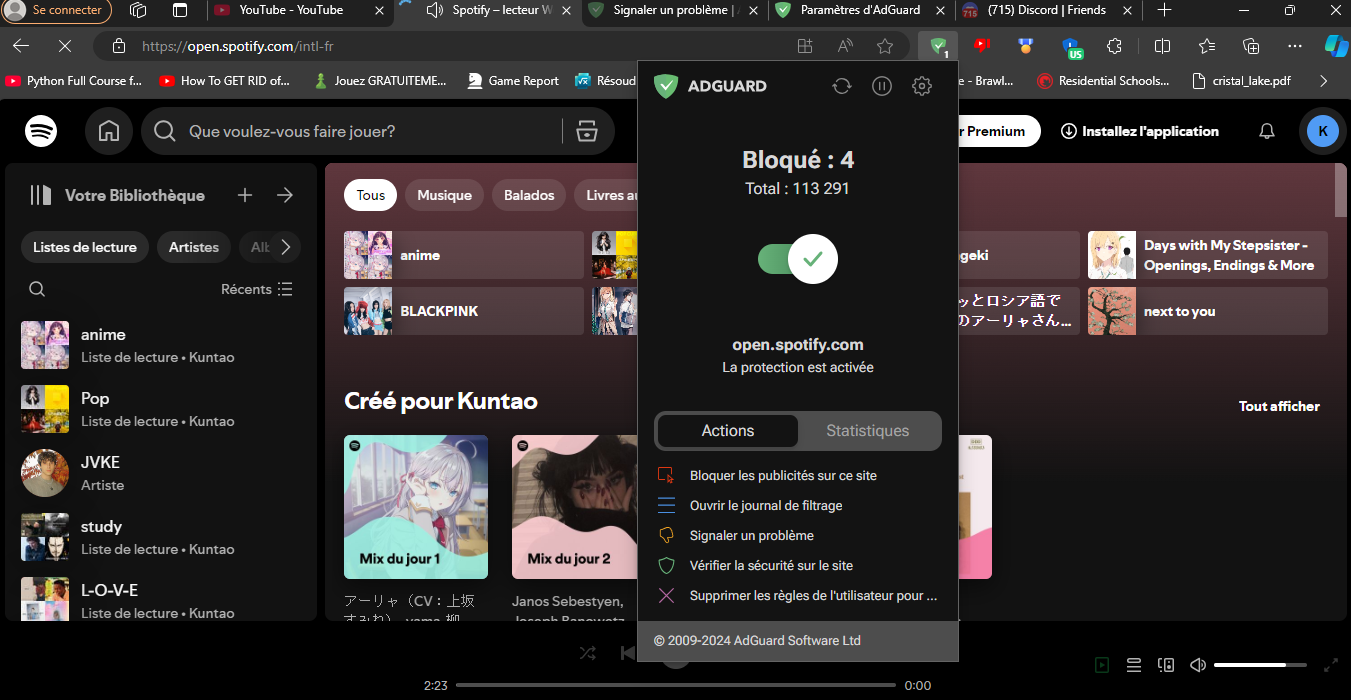Open the playback queue icon

pos(1133,664)
